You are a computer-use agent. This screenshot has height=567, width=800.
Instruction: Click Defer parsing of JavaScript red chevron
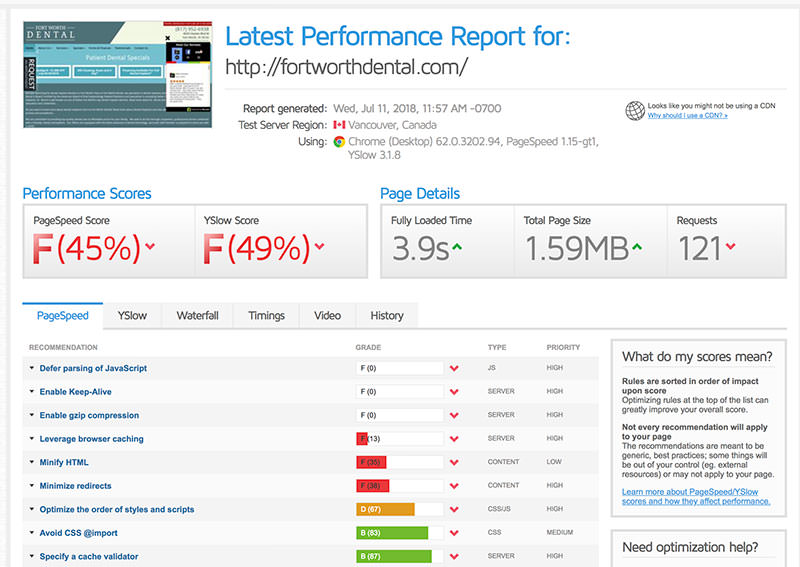pos(454,368)
